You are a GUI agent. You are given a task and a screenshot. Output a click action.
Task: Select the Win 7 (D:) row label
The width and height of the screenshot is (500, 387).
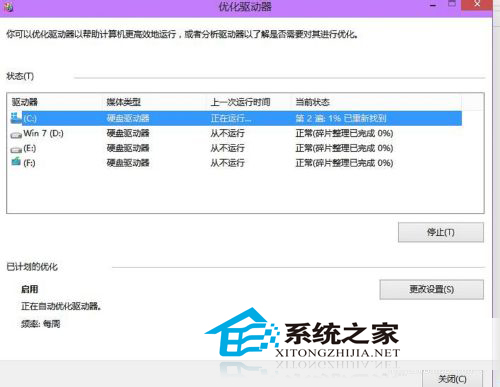pyautogui.click(x=43, y=133)
